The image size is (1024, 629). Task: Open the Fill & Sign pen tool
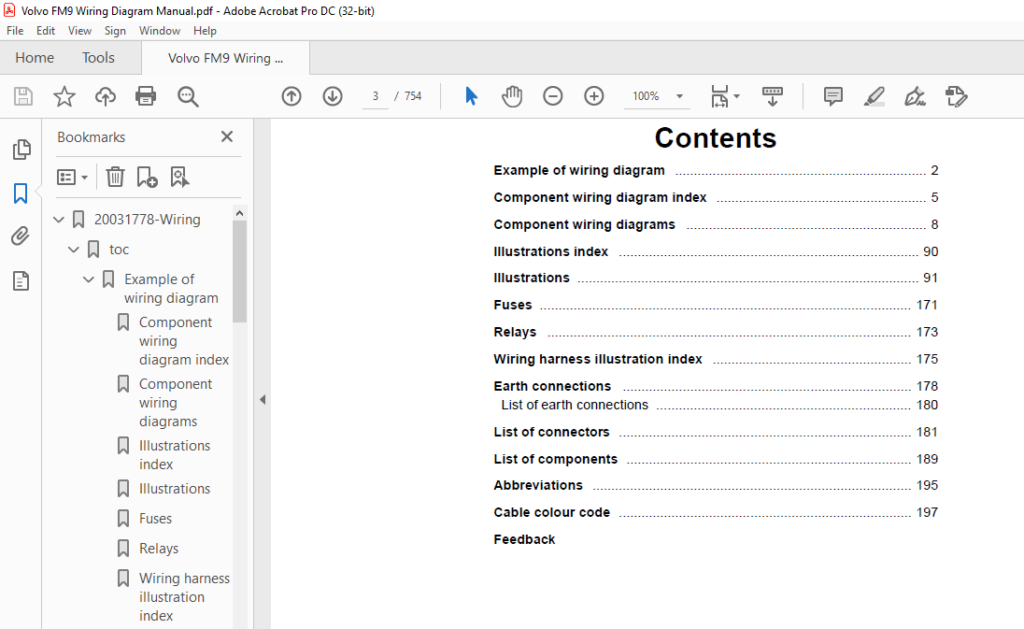click(915, 97)
